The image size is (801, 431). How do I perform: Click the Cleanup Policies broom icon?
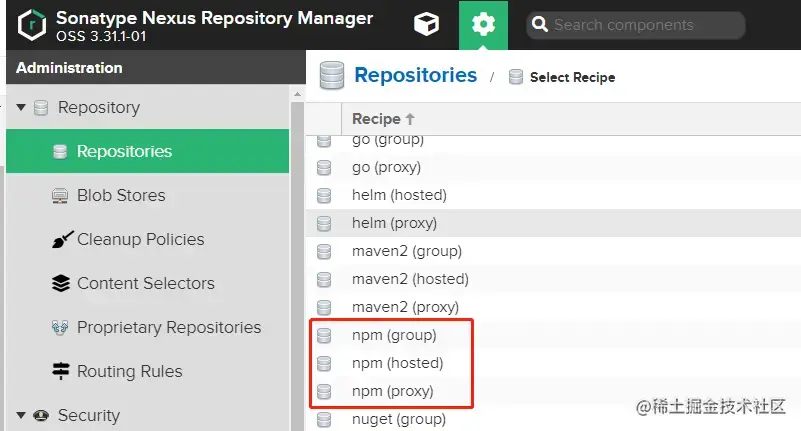pyautogui.click(x=62, y=240)
